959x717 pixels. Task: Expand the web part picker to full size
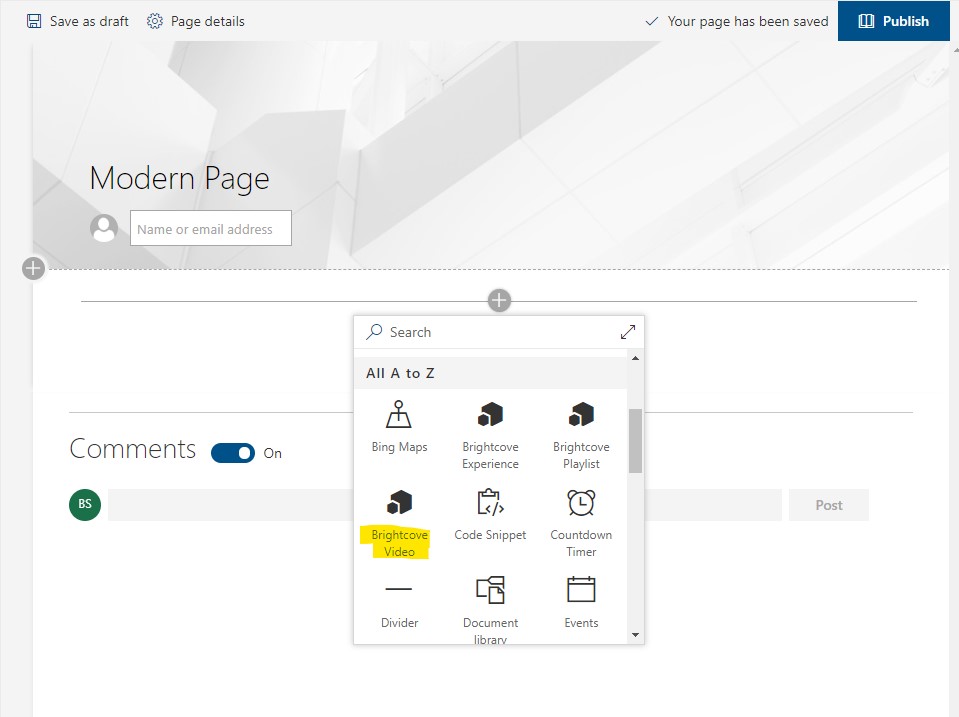click(628, 332)
